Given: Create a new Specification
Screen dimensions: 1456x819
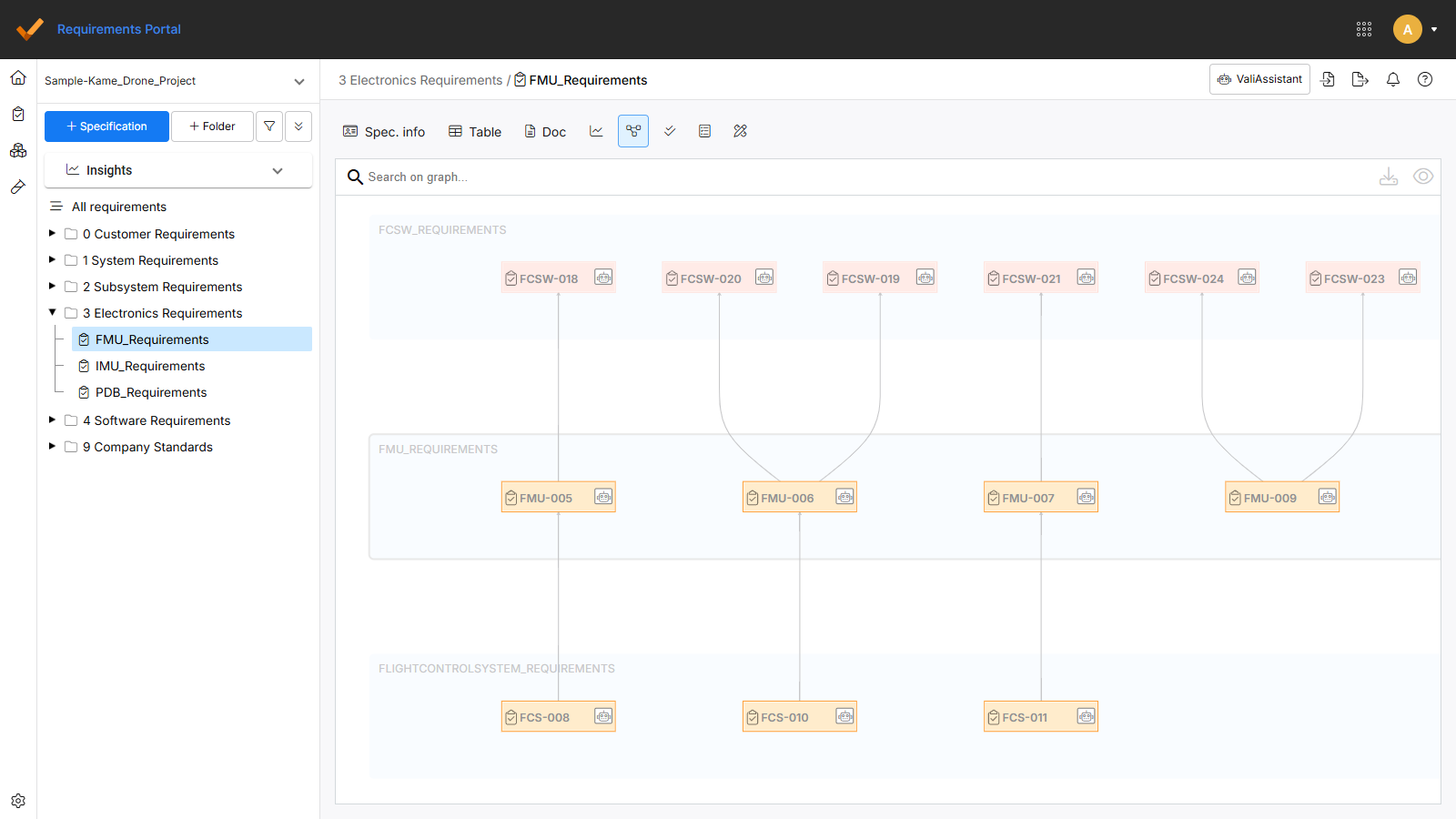Looking at the screenshot, I should click(106, 126).
